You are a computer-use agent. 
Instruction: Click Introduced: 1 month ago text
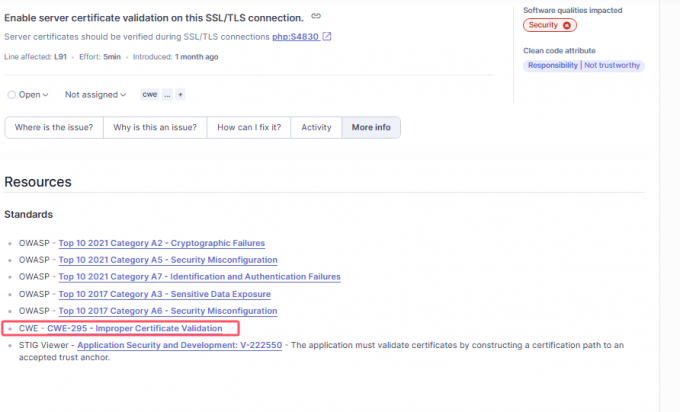tap(175, 57)
